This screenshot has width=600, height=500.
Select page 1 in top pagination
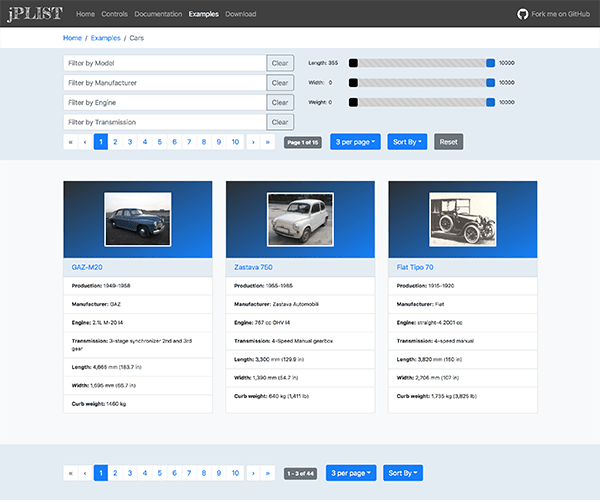[x=101, y=142]
